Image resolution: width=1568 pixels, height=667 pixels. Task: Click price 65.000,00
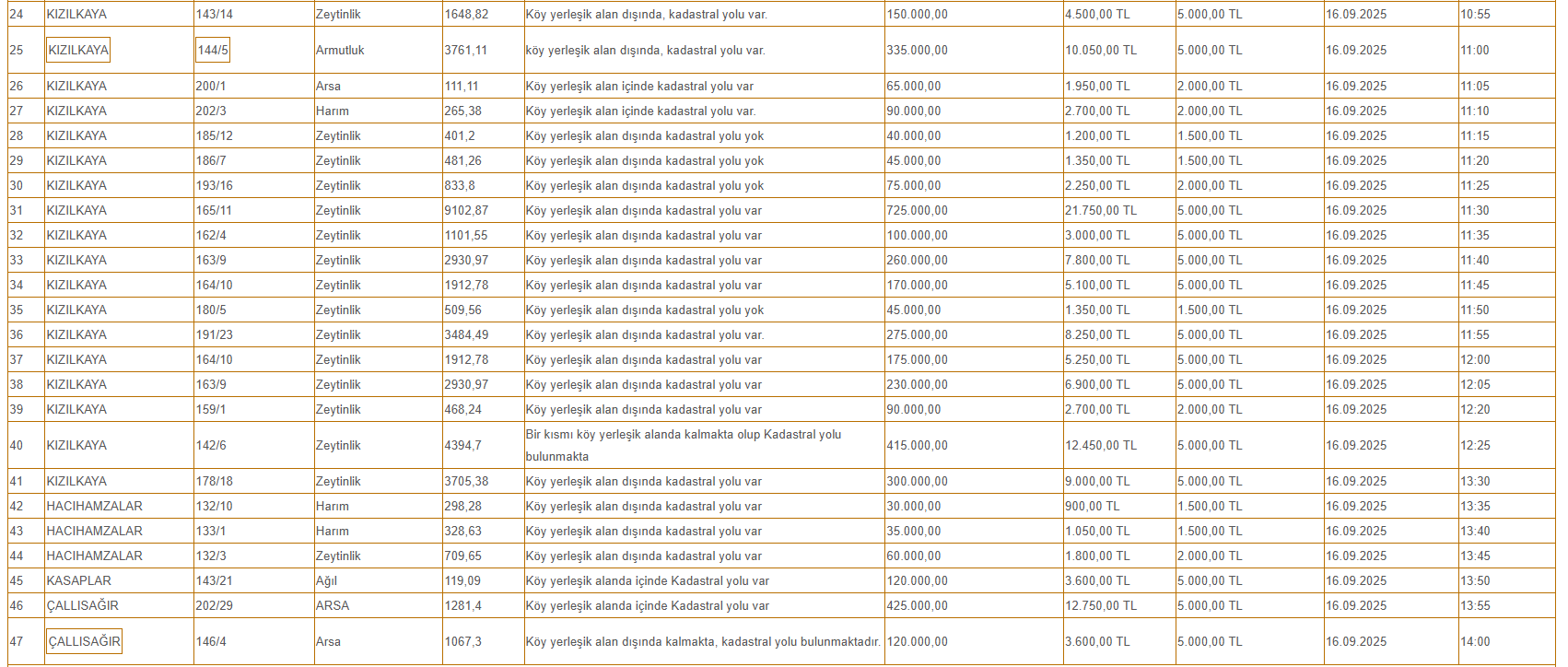(x=914, y=86)
